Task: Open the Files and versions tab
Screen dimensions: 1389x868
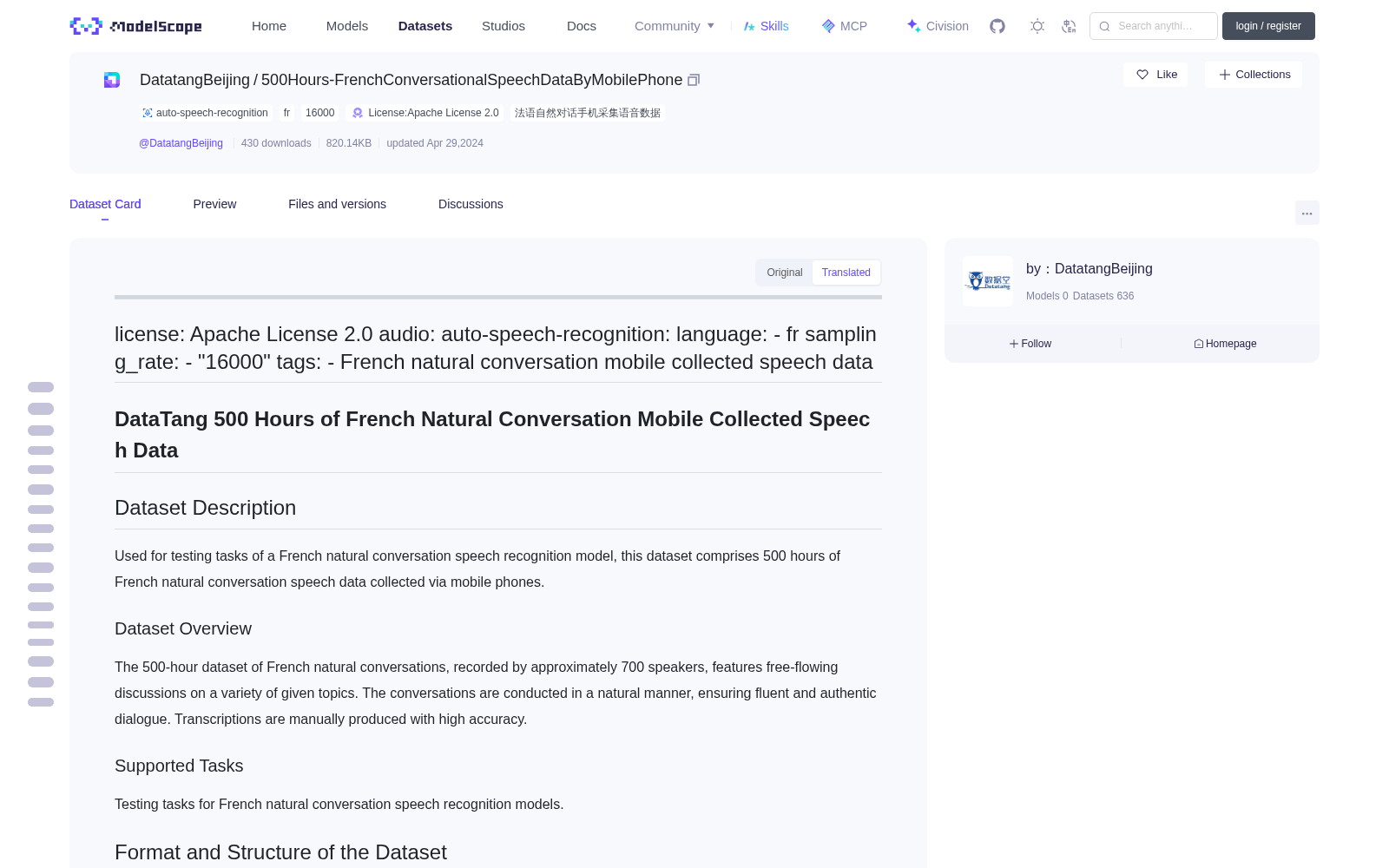Action: coord(337,204)
